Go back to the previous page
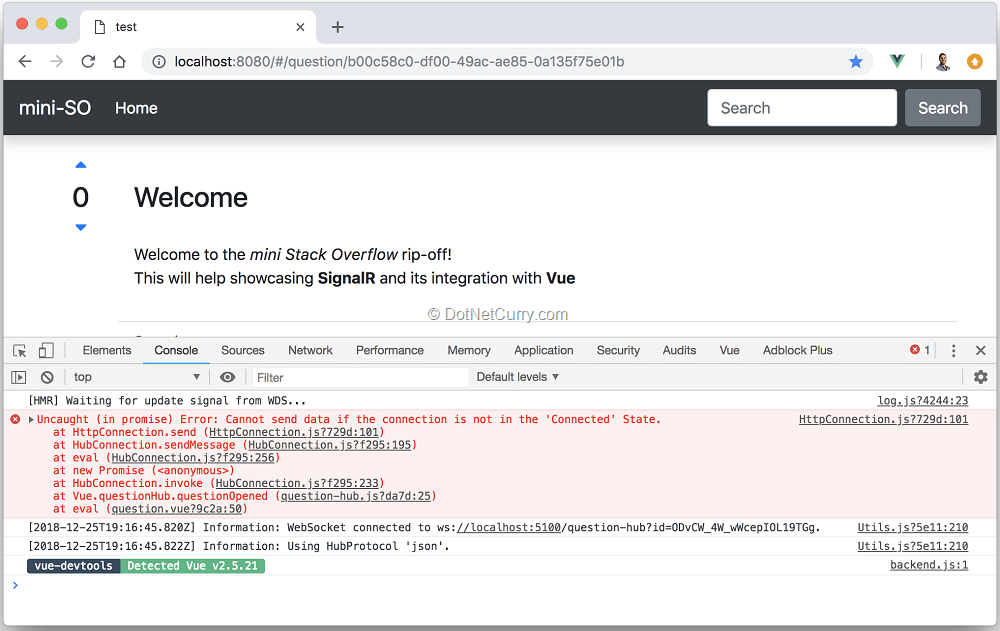Screen dimensions: 1000x631 [x=25, y=61]
